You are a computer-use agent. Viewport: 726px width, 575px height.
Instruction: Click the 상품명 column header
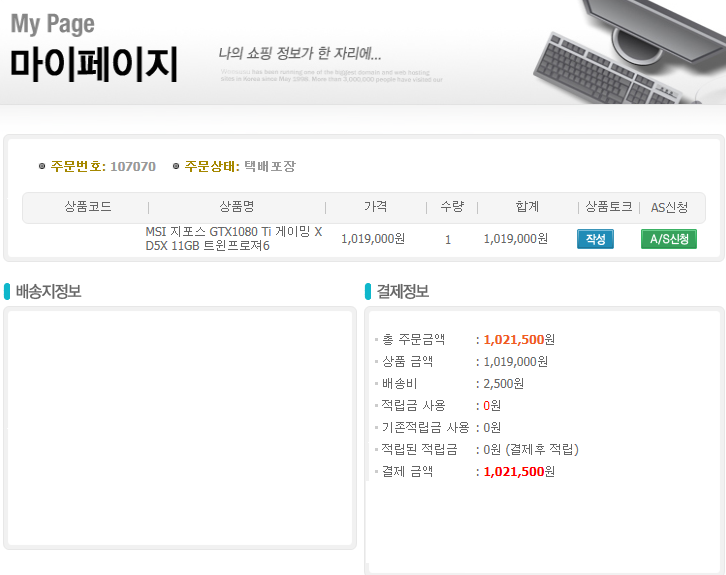point(237,207)
